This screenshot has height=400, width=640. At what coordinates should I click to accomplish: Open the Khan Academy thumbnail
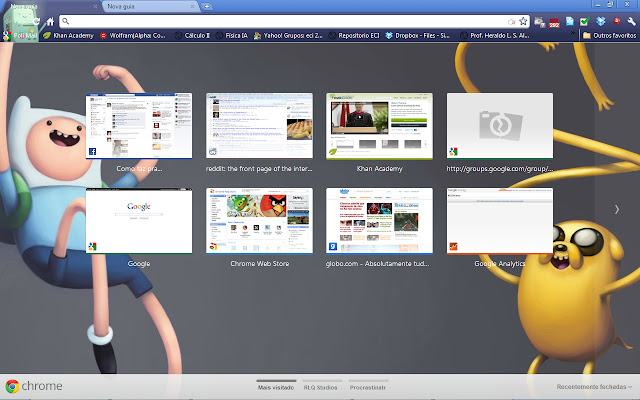[379, 126]
